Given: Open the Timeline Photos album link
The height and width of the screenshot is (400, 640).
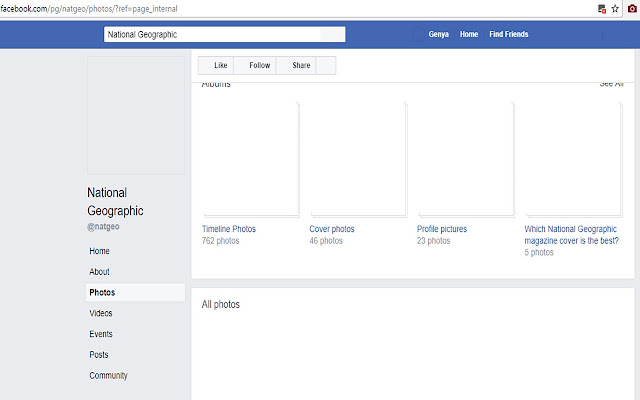Looking at the screenshot, I should pos(229,229).
